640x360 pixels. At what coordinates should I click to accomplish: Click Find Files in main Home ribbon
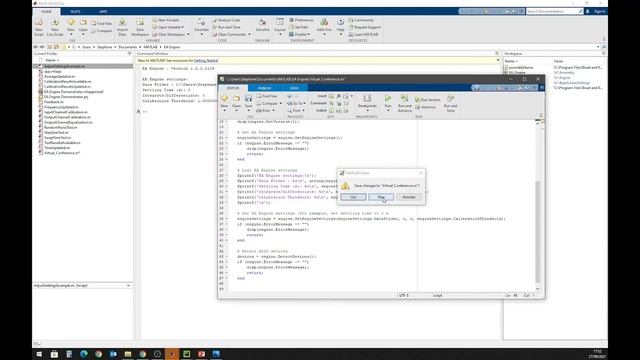[x=102, y=24]
